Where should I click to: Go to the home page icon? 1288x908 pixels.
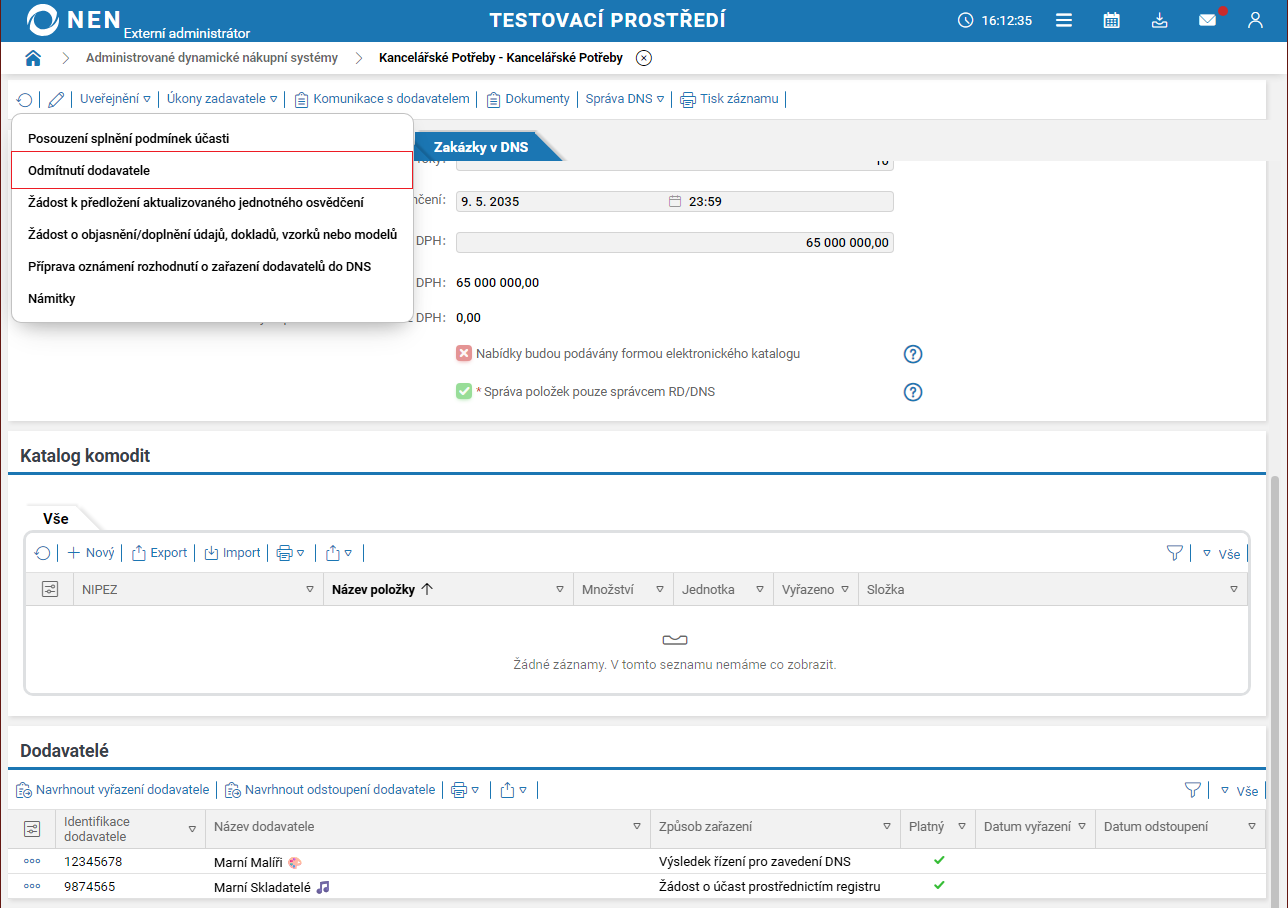point(33,58)
